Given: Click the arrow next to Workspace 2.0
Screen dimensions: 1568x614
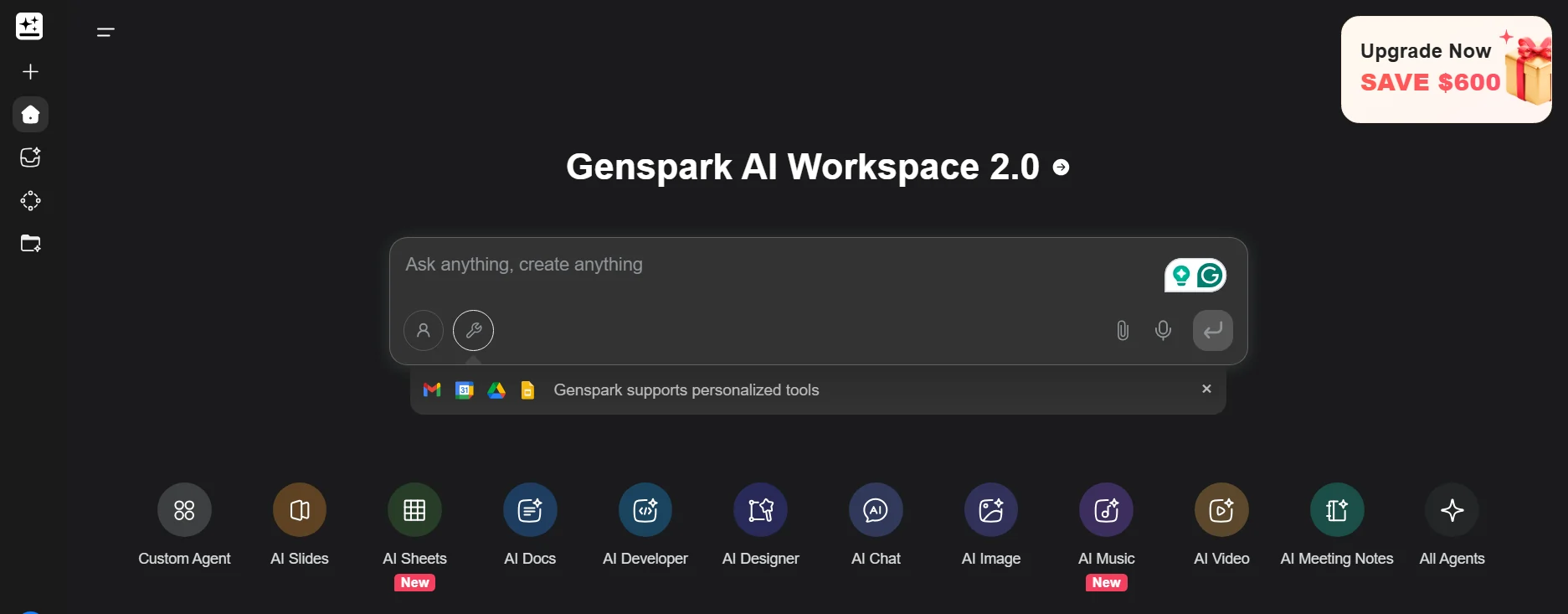Looking at the screenshot, I should pos(1061,168).
